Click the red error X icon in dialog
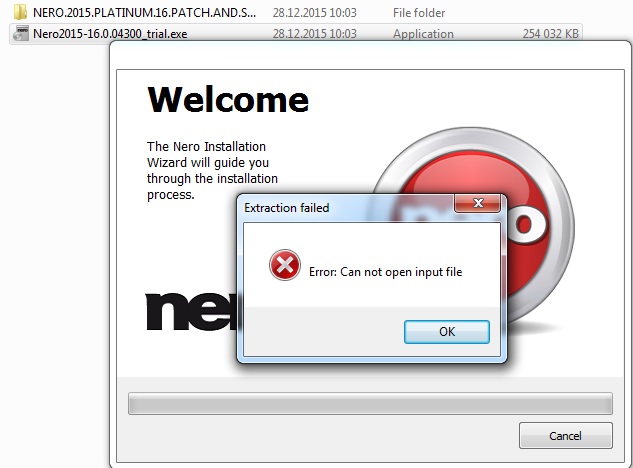The image size is (633, 468). click(x=285, y=265)
